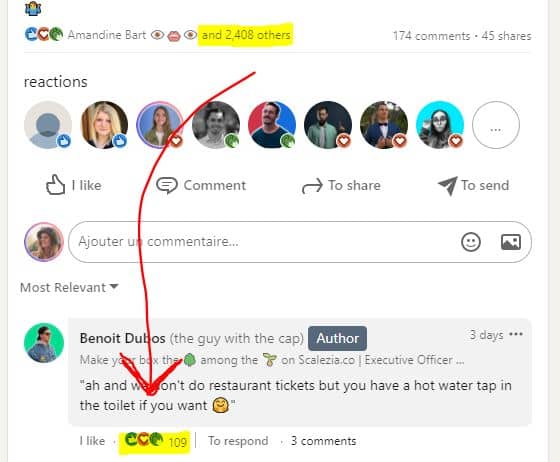Screen dimensions: 560x462
Task: Expand the 'Most Relevant' sort dropdown
Action: (x=69, y=287)
